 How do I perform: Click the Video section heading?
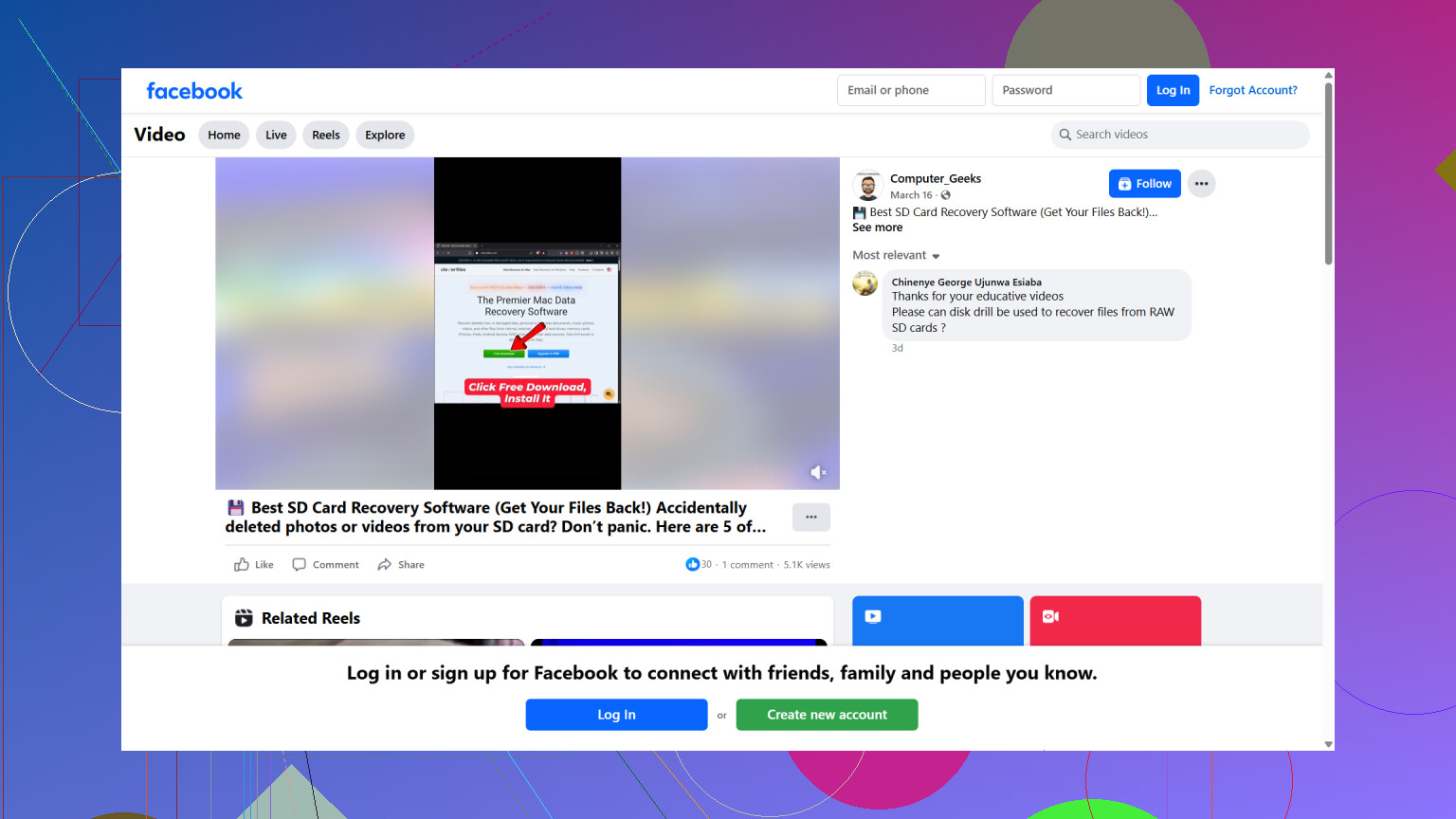pyautogui.click(x=159, y=135)
